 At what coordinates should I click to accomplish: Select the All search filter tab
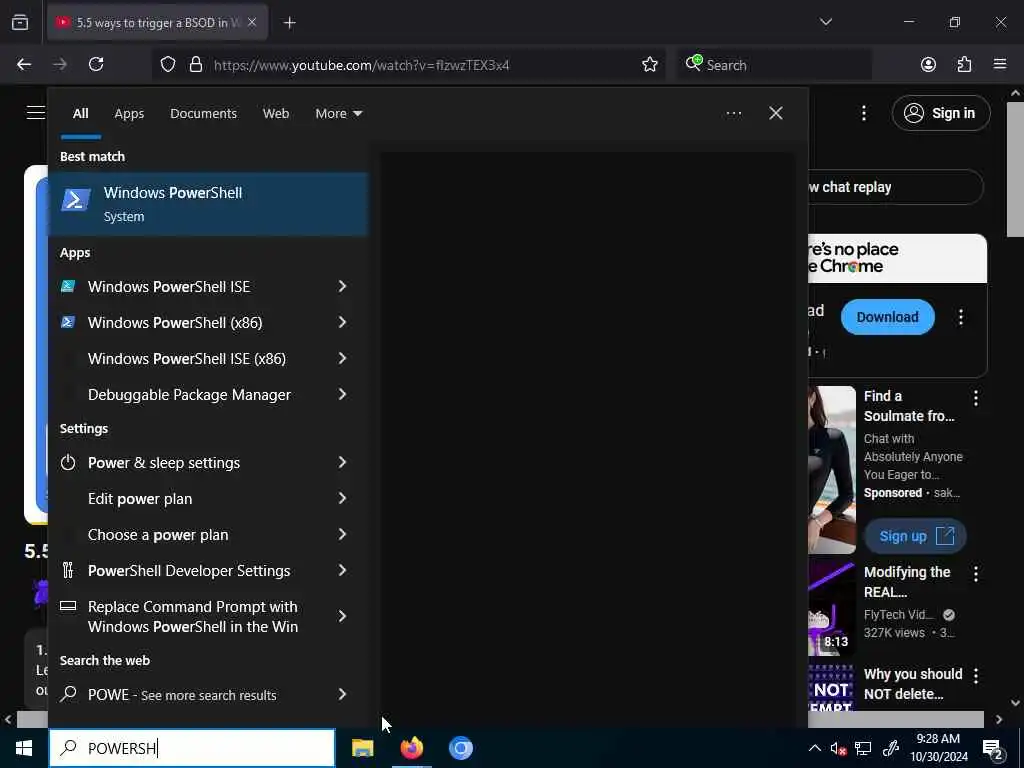[x=80, y=113]
